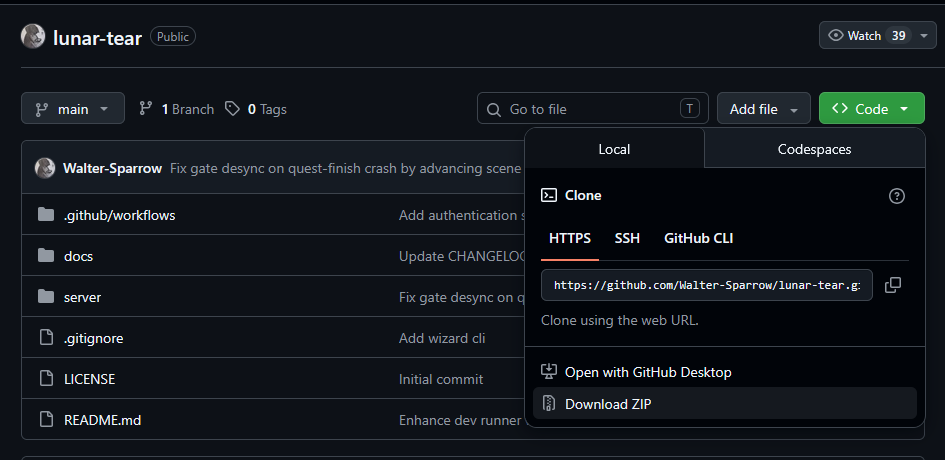Open the .gitignore file
This screenshot has width=945, height=460.
(93, 338)
